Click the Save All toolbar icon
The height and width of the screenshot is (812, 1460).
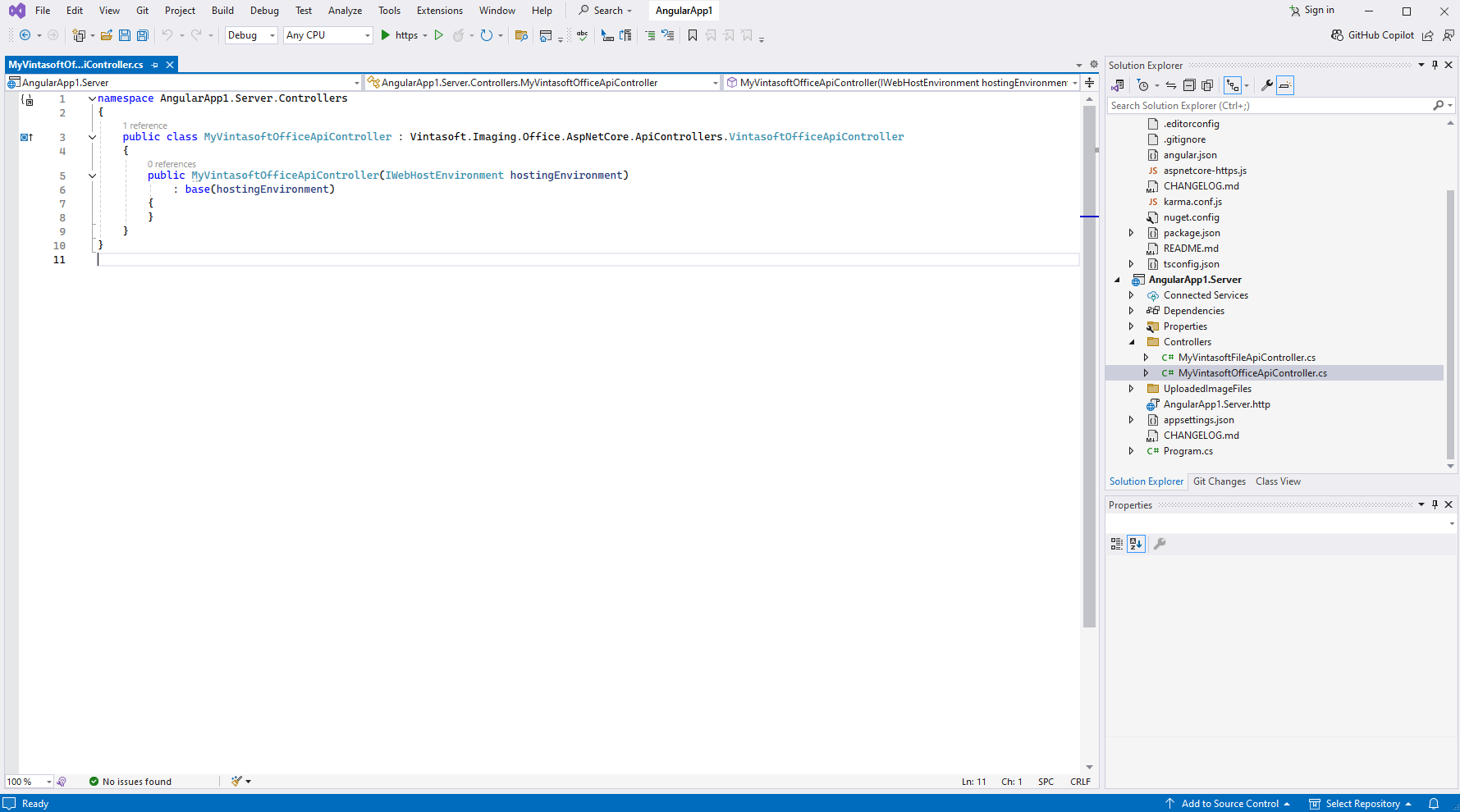[x=143, y=35]
